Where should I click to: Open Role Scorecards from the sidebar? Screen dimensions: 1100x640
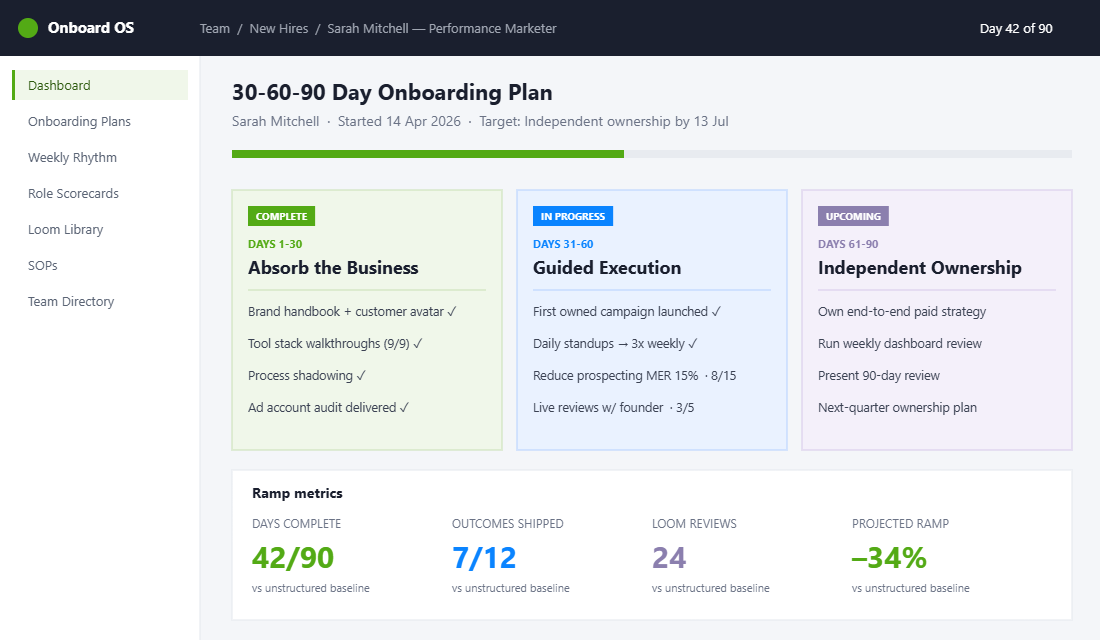click(x=74, y=193)
